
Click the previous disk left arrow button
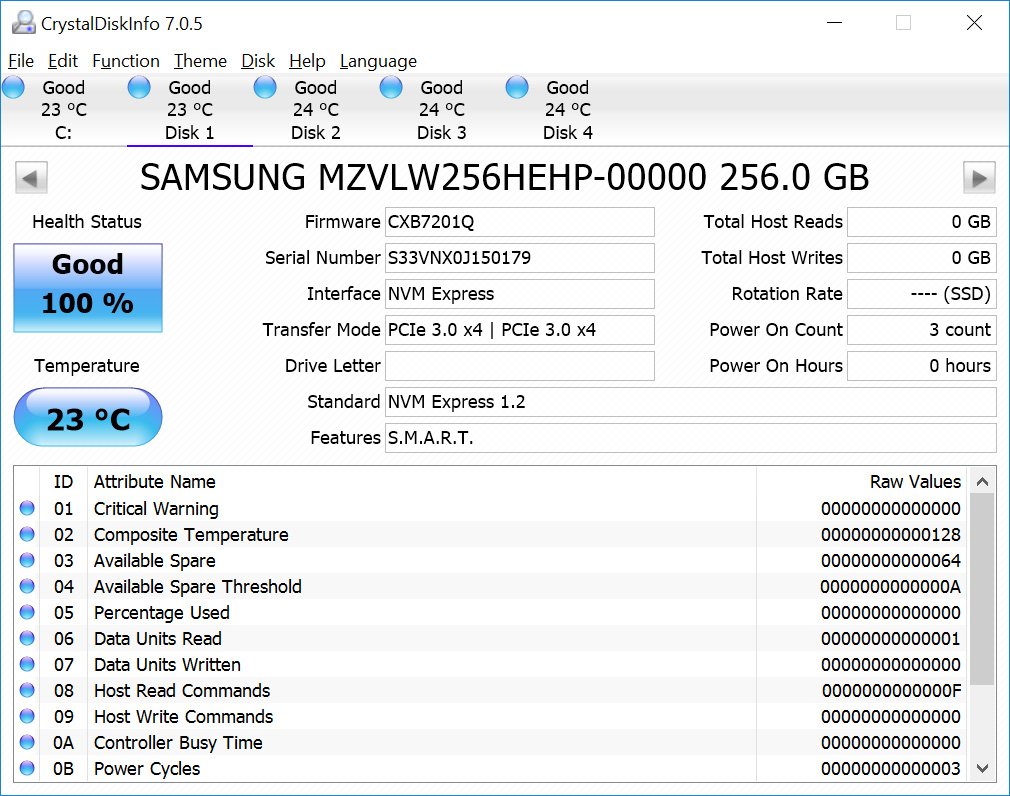point(31,179)
